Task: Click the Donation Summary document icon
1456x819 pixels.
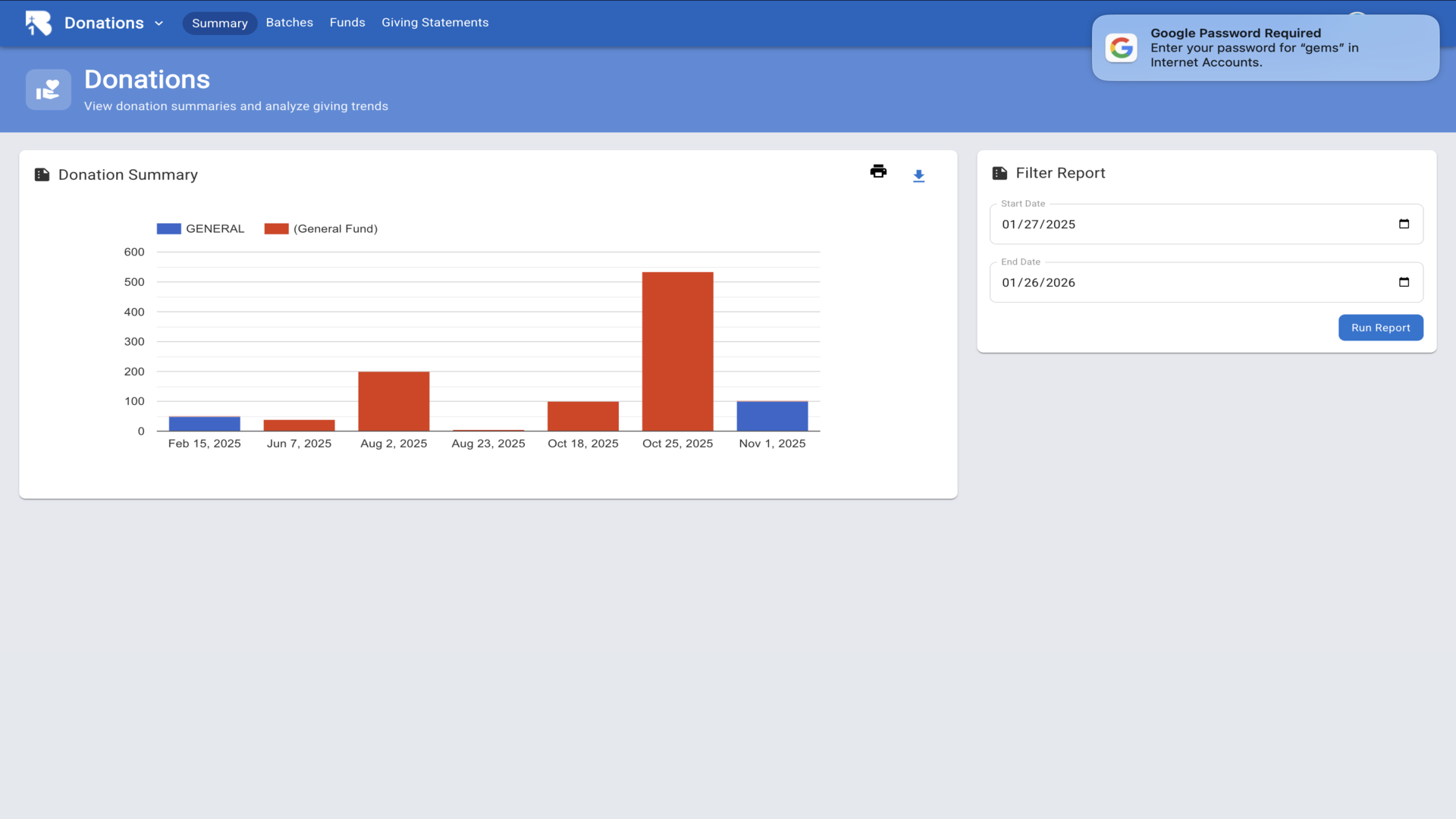Action: [x=42, y=175]
